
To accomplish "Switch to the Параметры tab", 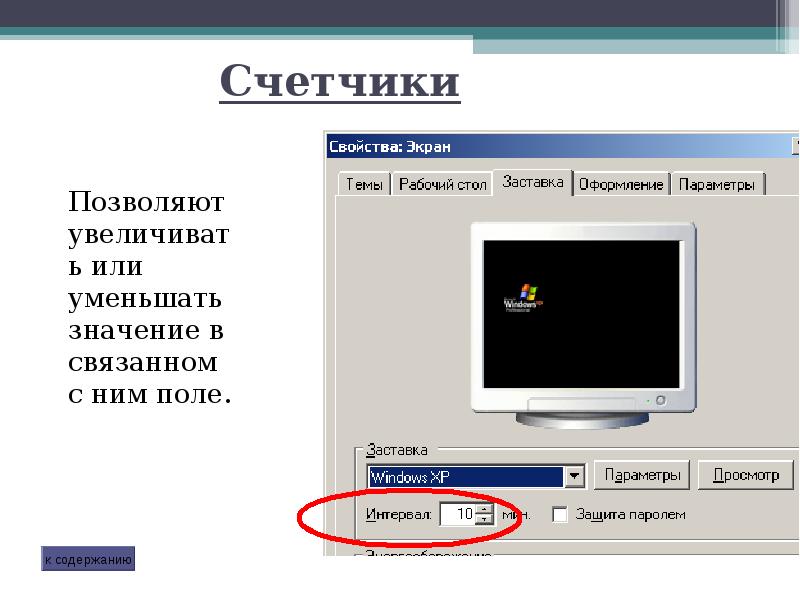I will [x=716, y=185].
